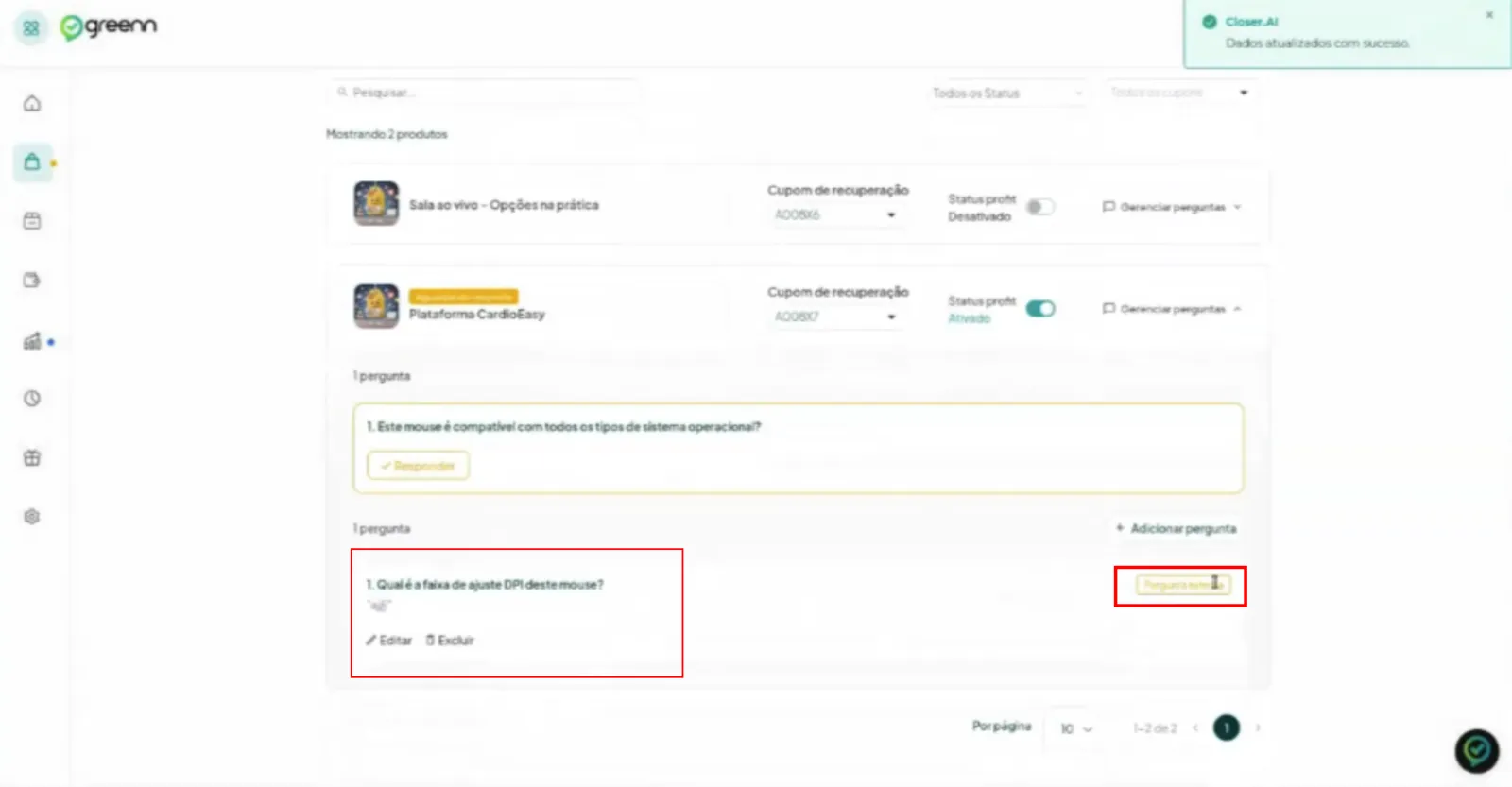Open the Todos os Status dropdown
Screen dimensions: 1512x787
point(1007,93)
